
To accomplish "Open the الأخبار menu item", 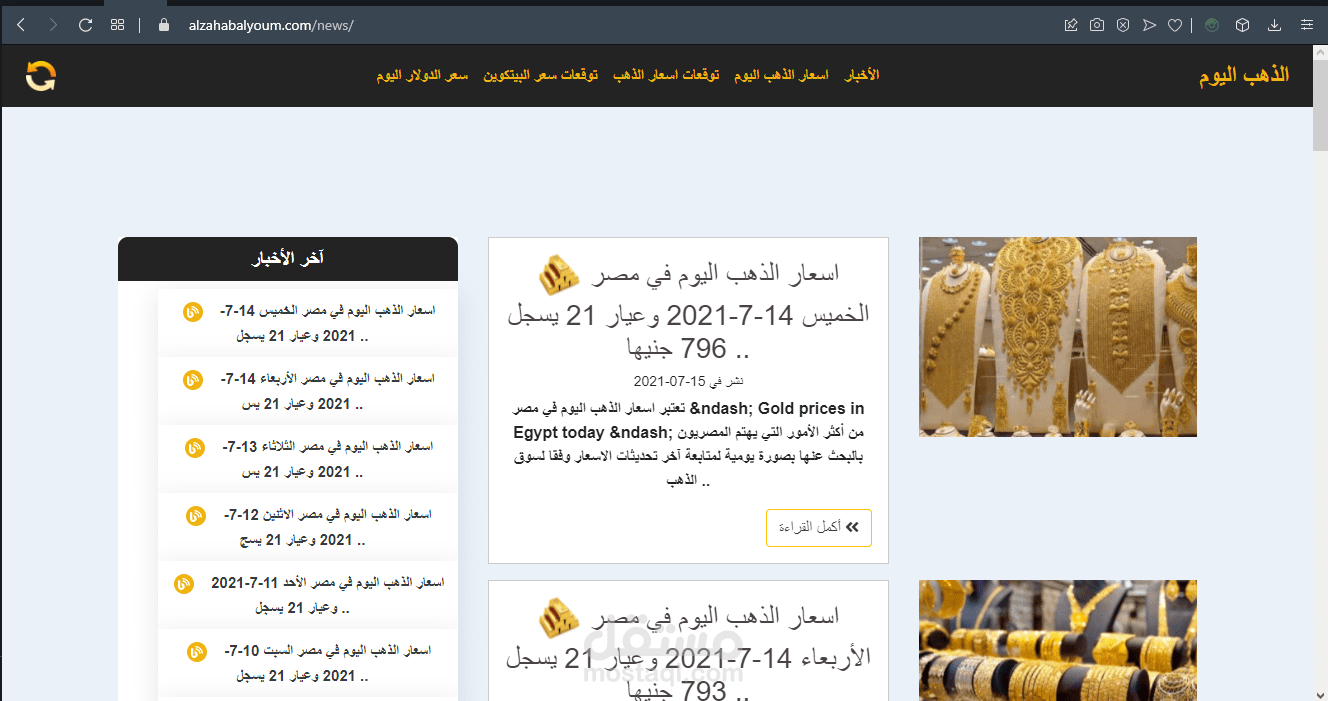I will click(862, 75).
